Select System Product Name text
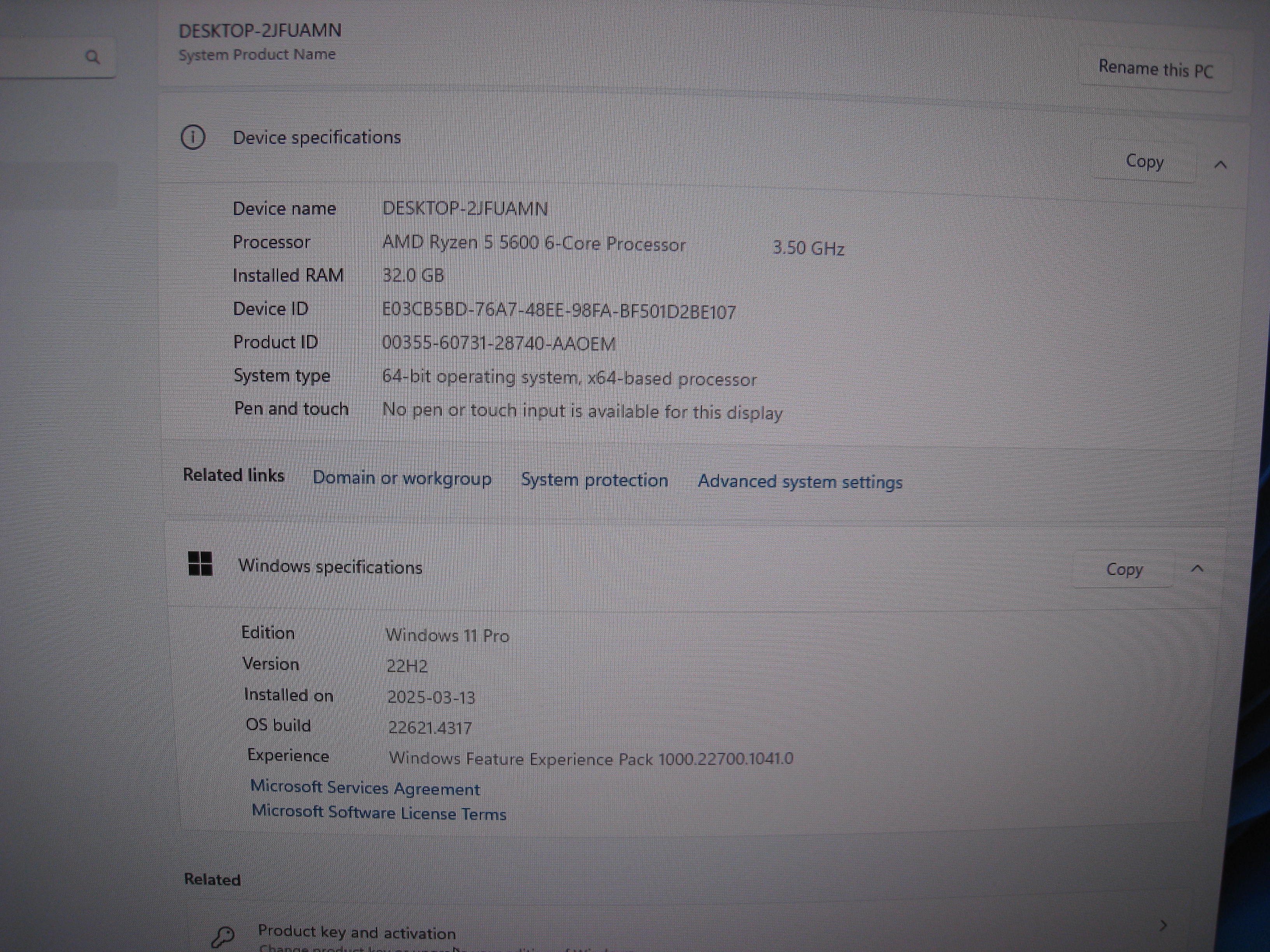This screenshot has width=1270, height=952. (257, 54)
